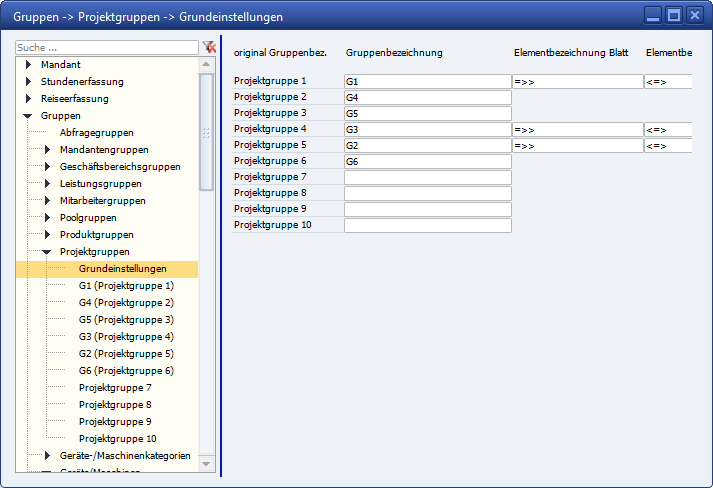
Task: Expand the Reiseerfassung node
Action: pyautogui.click(x=29, y=99)
